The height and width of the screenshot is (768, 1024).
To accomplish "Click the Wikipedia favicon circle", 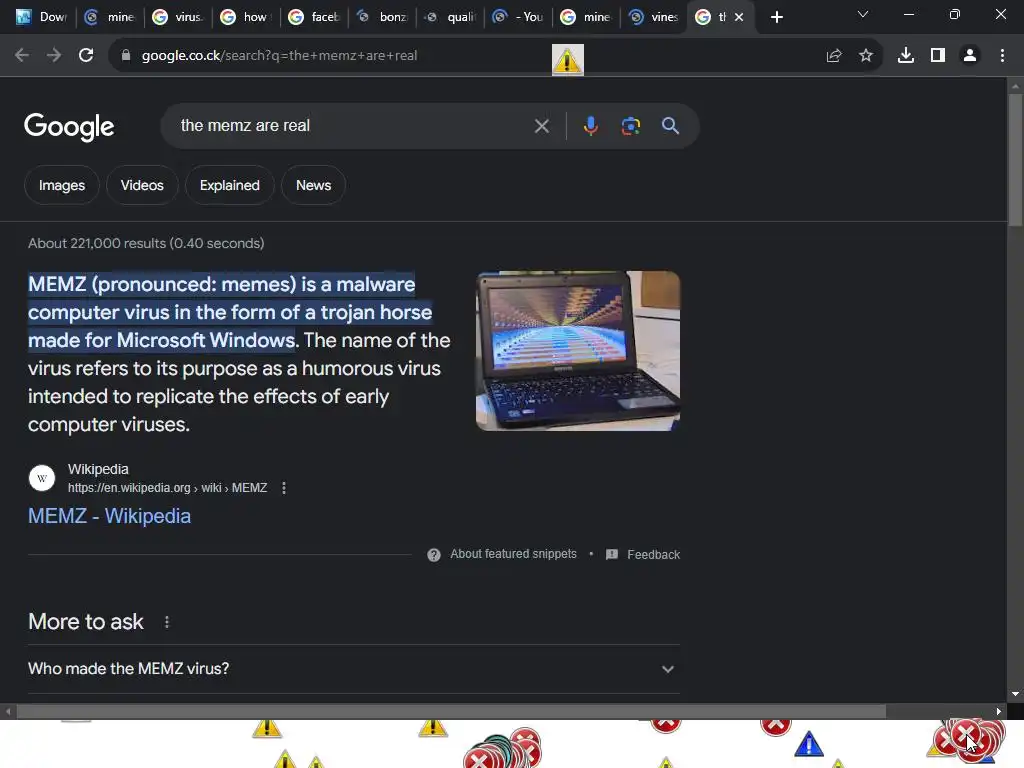I will point(42,478).
